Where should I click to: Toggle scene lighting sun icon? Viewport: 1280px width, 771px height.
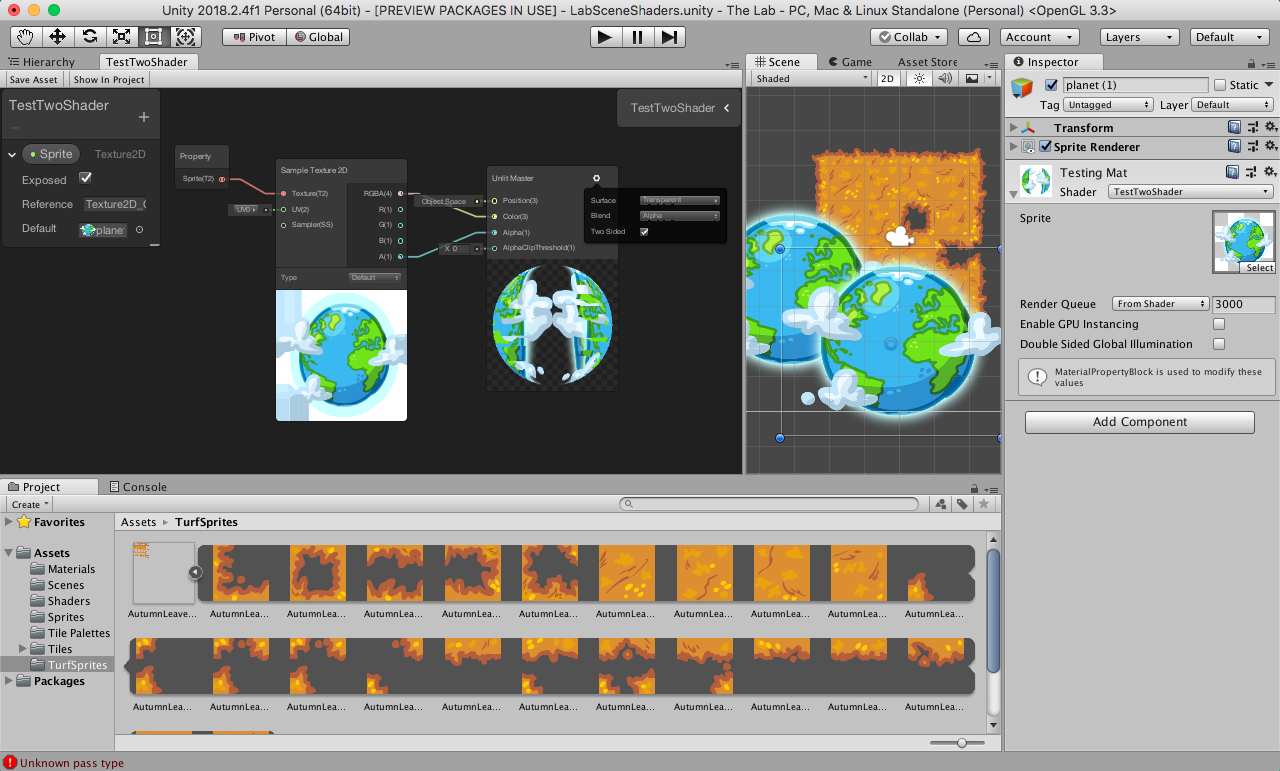coord(919,78)
